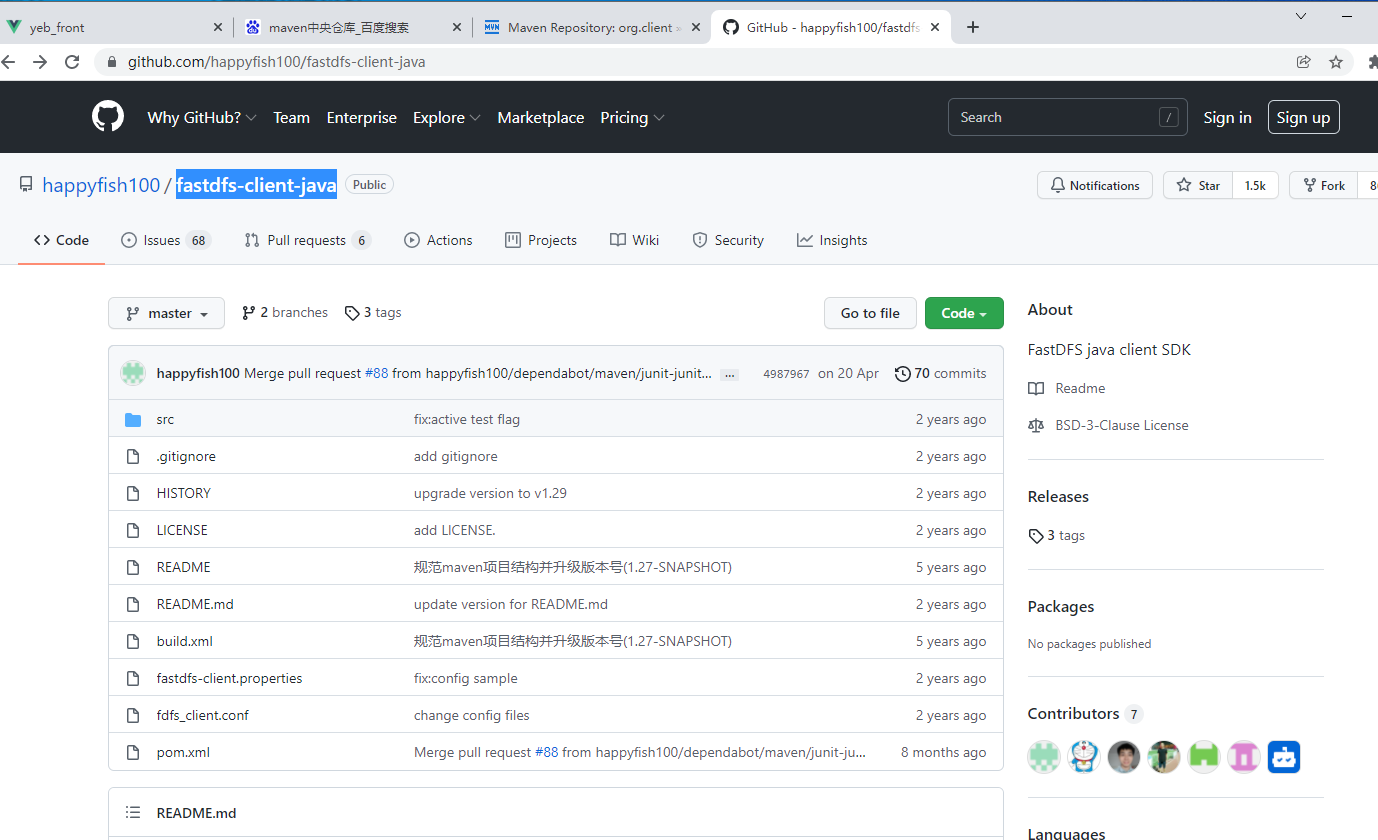Focus the GitHub Search input field

tap(1067, 117)
